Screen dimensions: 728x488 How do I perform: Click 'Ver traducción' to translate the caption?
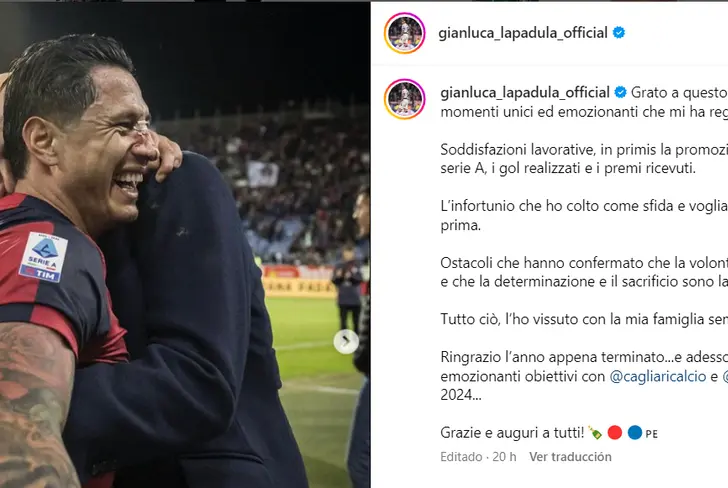coord(570,457)
